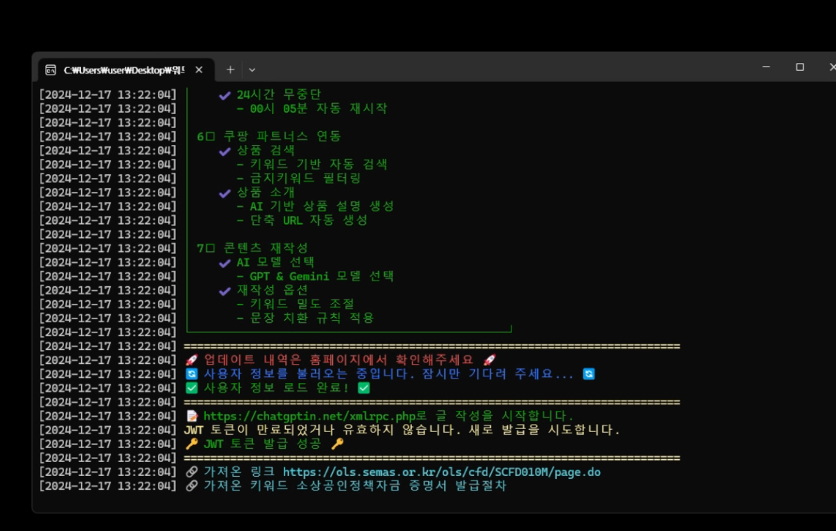836x531 pixels.
Task: Click the green check icon after 로드 완료!
Action: (x=364, y=388)
